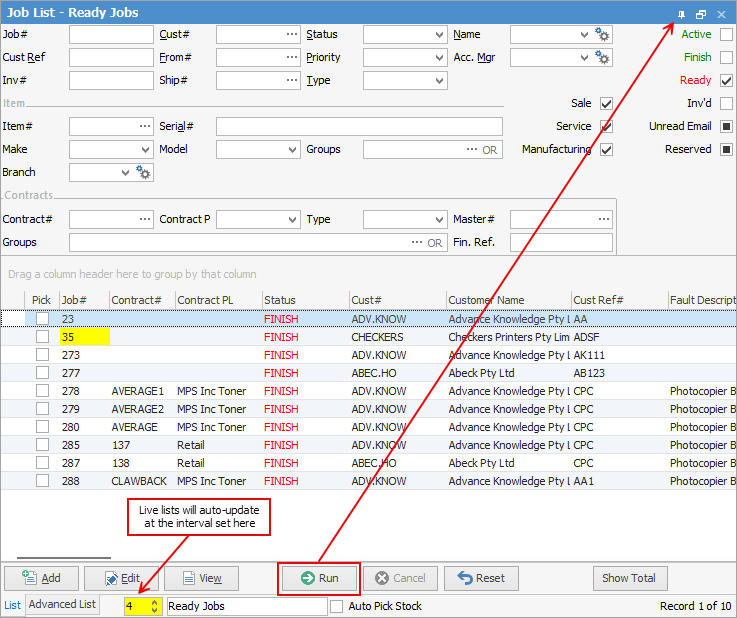Image resolution: width=737 pixels, height=618 pixels.
Task: Click the Job# input field
Action: 111,34
